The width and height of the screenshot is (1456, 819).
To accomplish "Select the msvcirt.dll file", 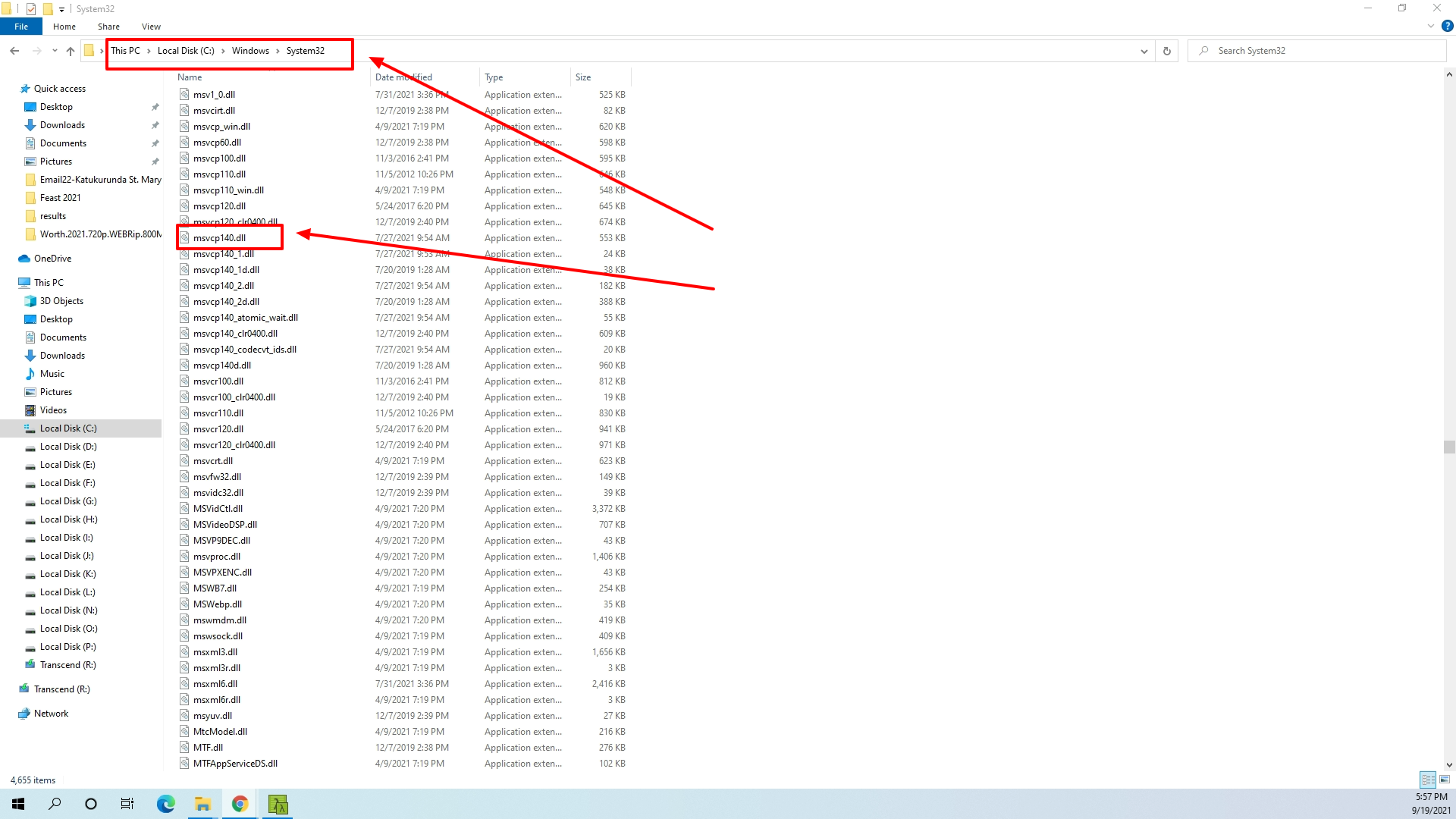I will (x=214, y=111).
